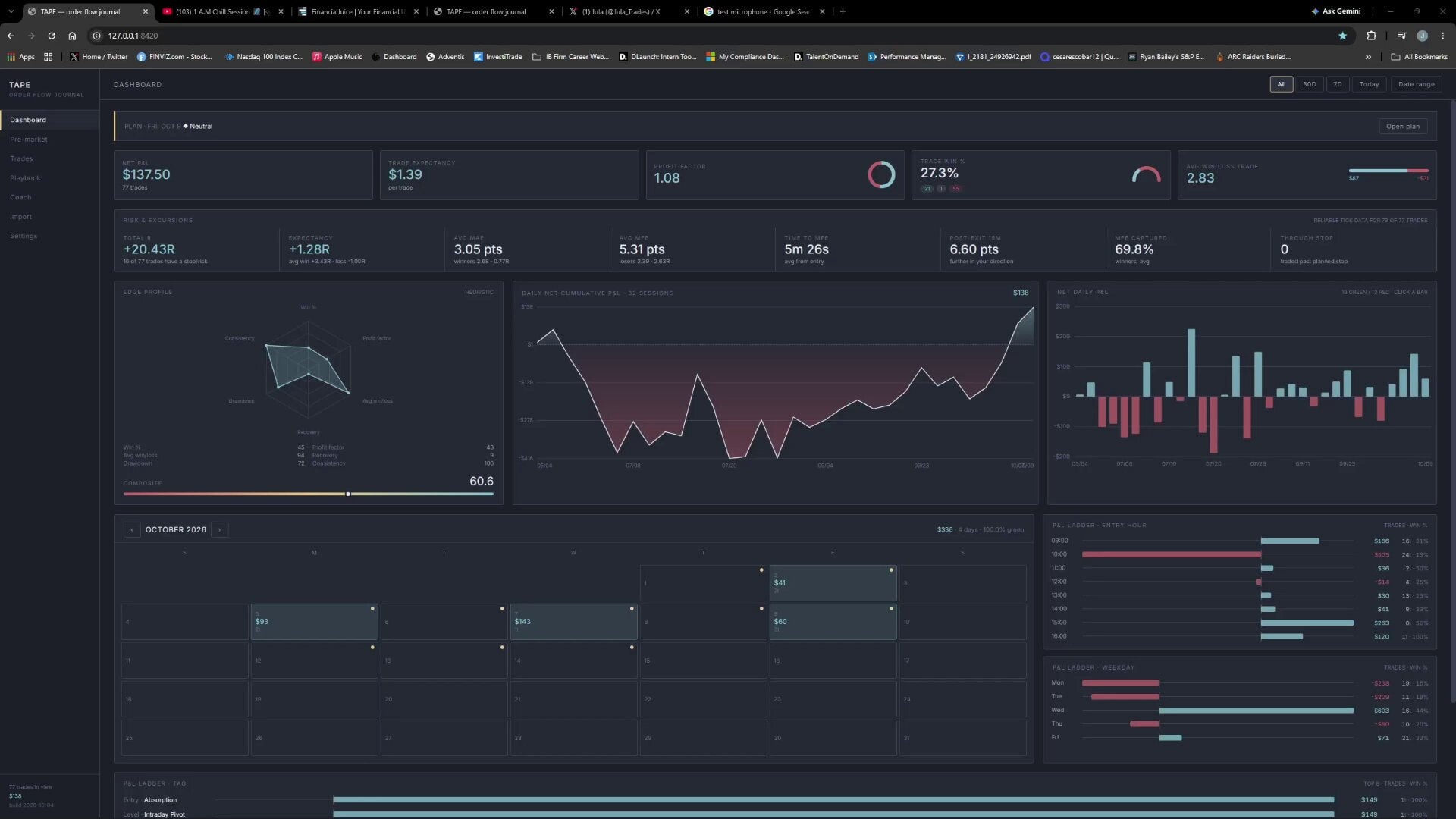Open a new browser tab
The width and height of the screenshot is (1456, 819).
click(843, 11)
